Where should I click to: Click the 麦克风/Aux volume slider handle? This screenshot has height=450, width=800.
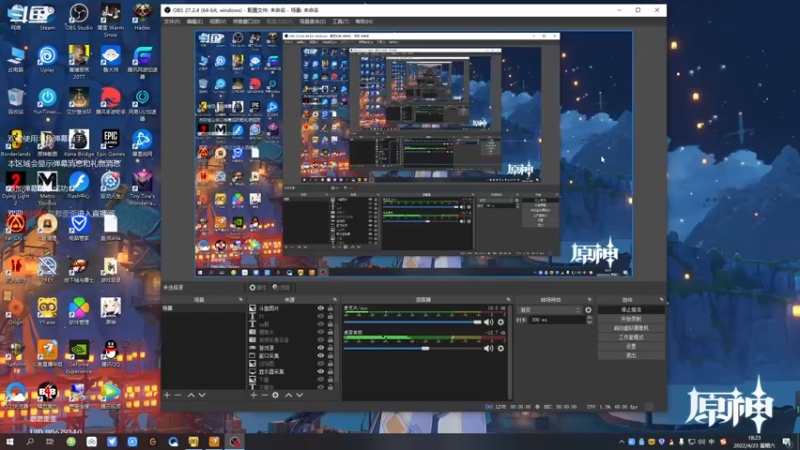click(477, 322)
